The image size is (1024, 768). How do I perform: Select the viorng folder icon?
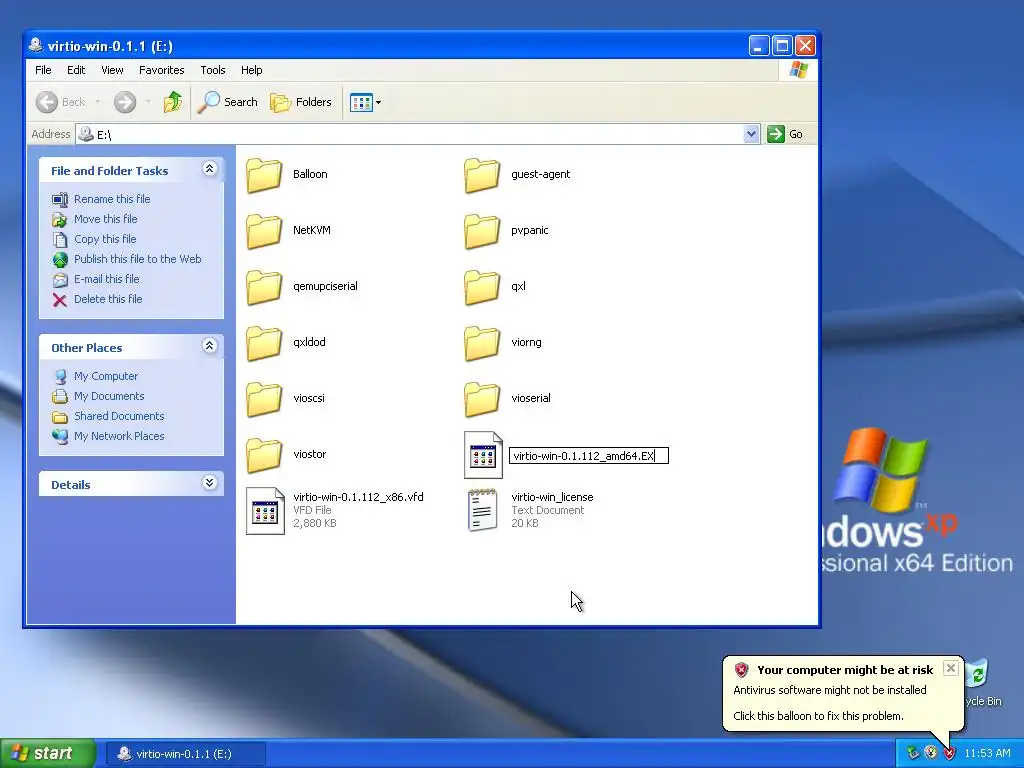point(482,344)
